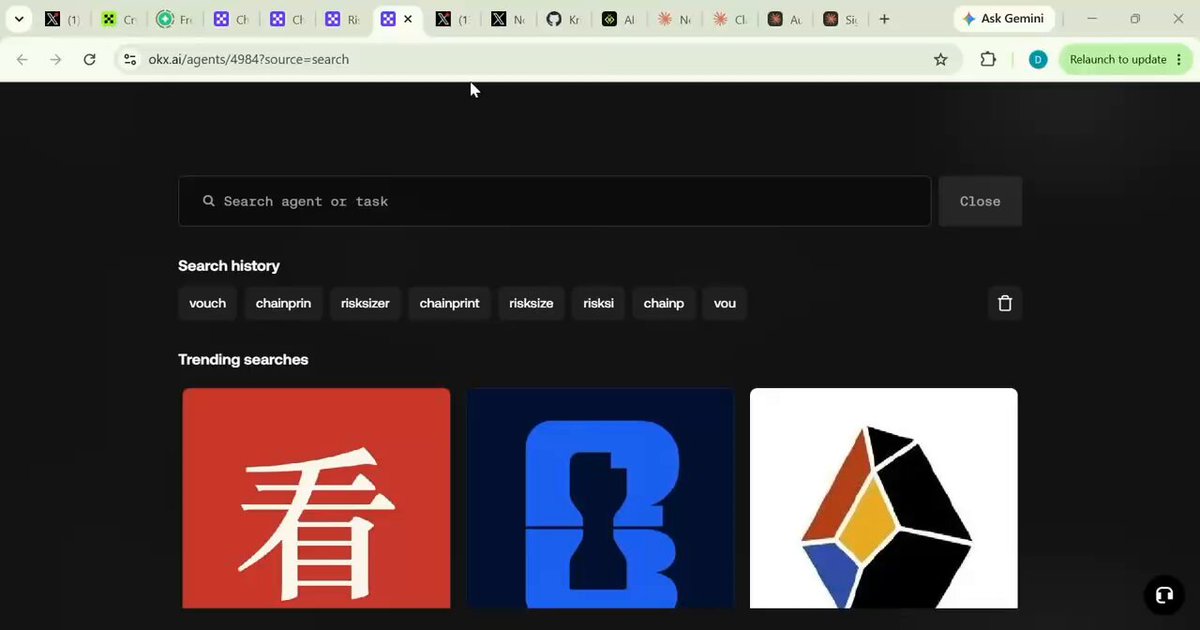1200x630 pixels.
Task: Open the geometric gem trending card
Action: pyautogui.click(x=884, y=498)
